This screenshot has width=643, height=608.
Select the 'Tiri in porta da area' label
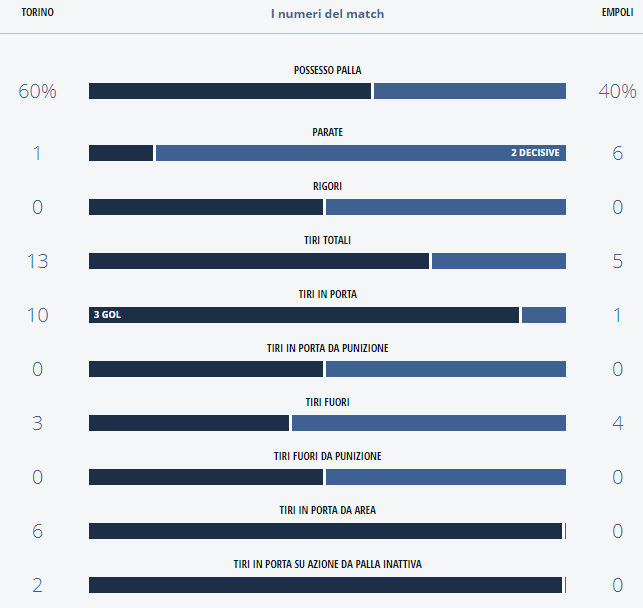pos(327,510)
